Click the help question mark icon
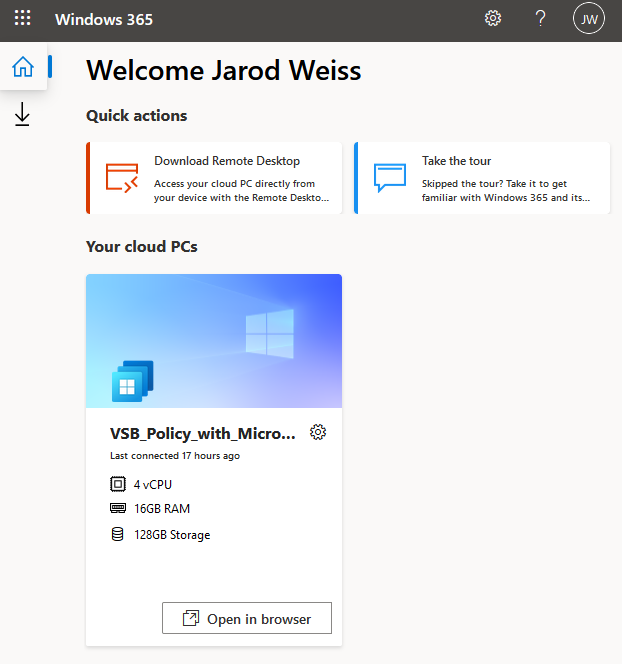This screenshot has height=664, width=622. coord(540,19)
